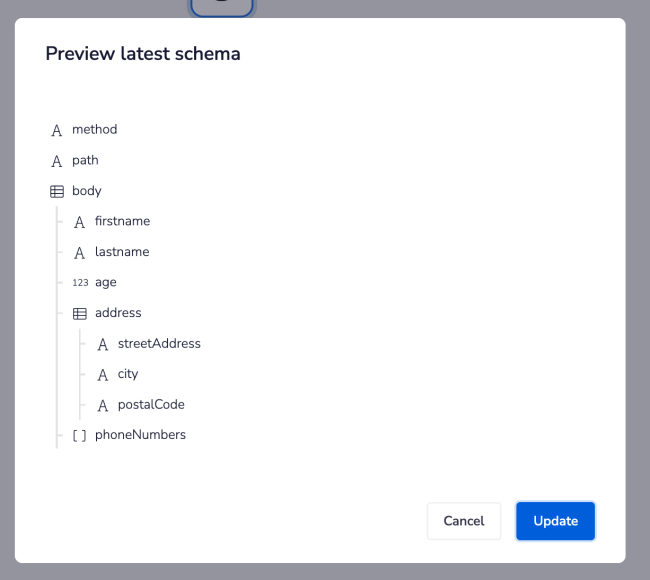Screen dimensions: 650x580
Task: Select the phoneNumbers array field
Action: point(140,435)
